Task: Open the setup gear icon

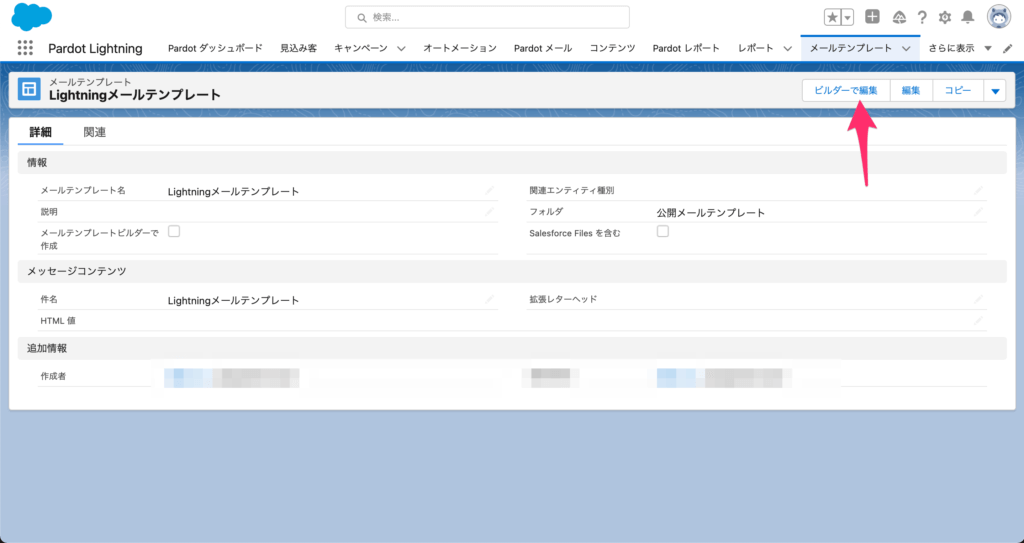Action: (x=944, y=18)
